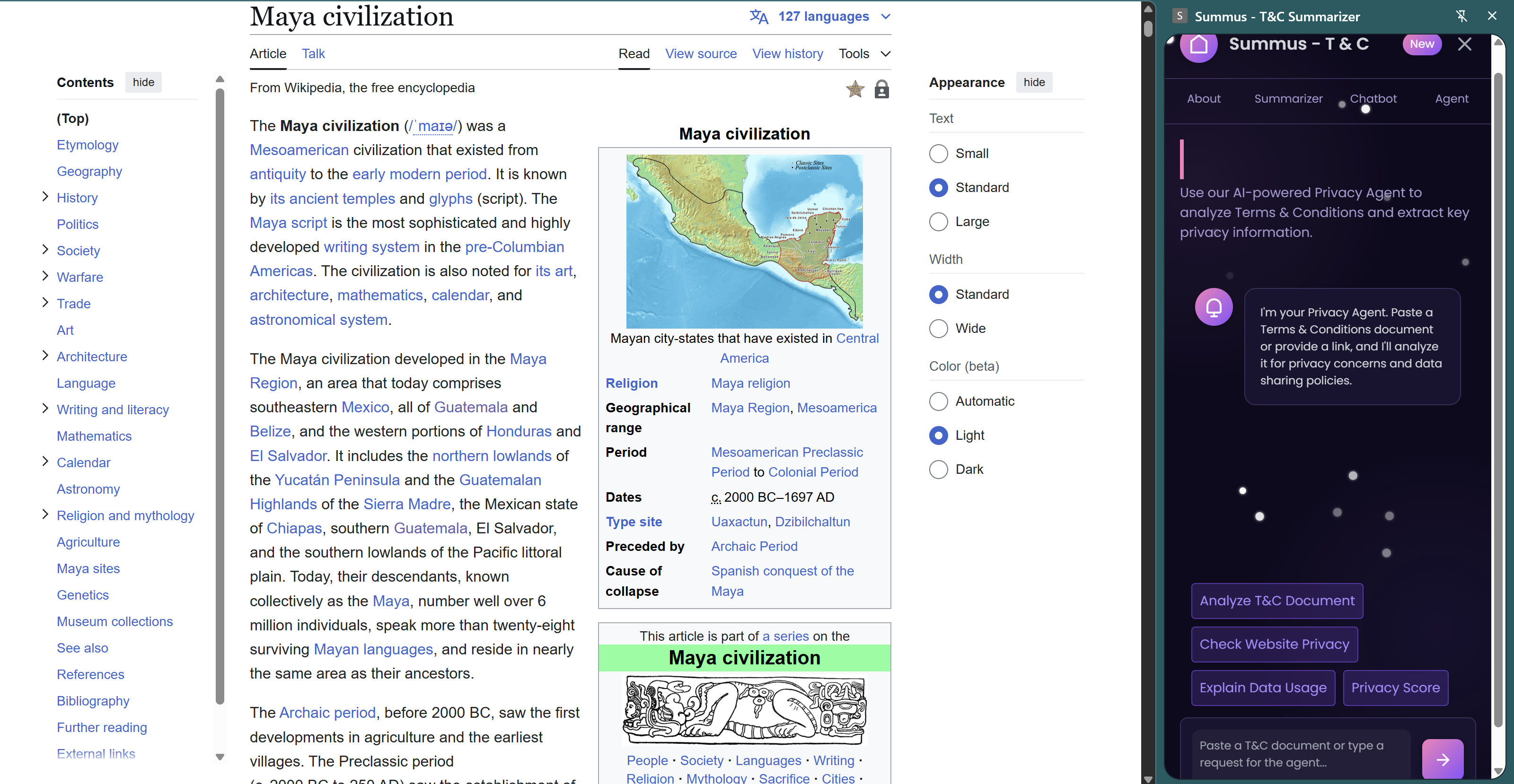Screen dimensions: 1514x784
Task: Select the Small text size option
Action: (938, 153)
